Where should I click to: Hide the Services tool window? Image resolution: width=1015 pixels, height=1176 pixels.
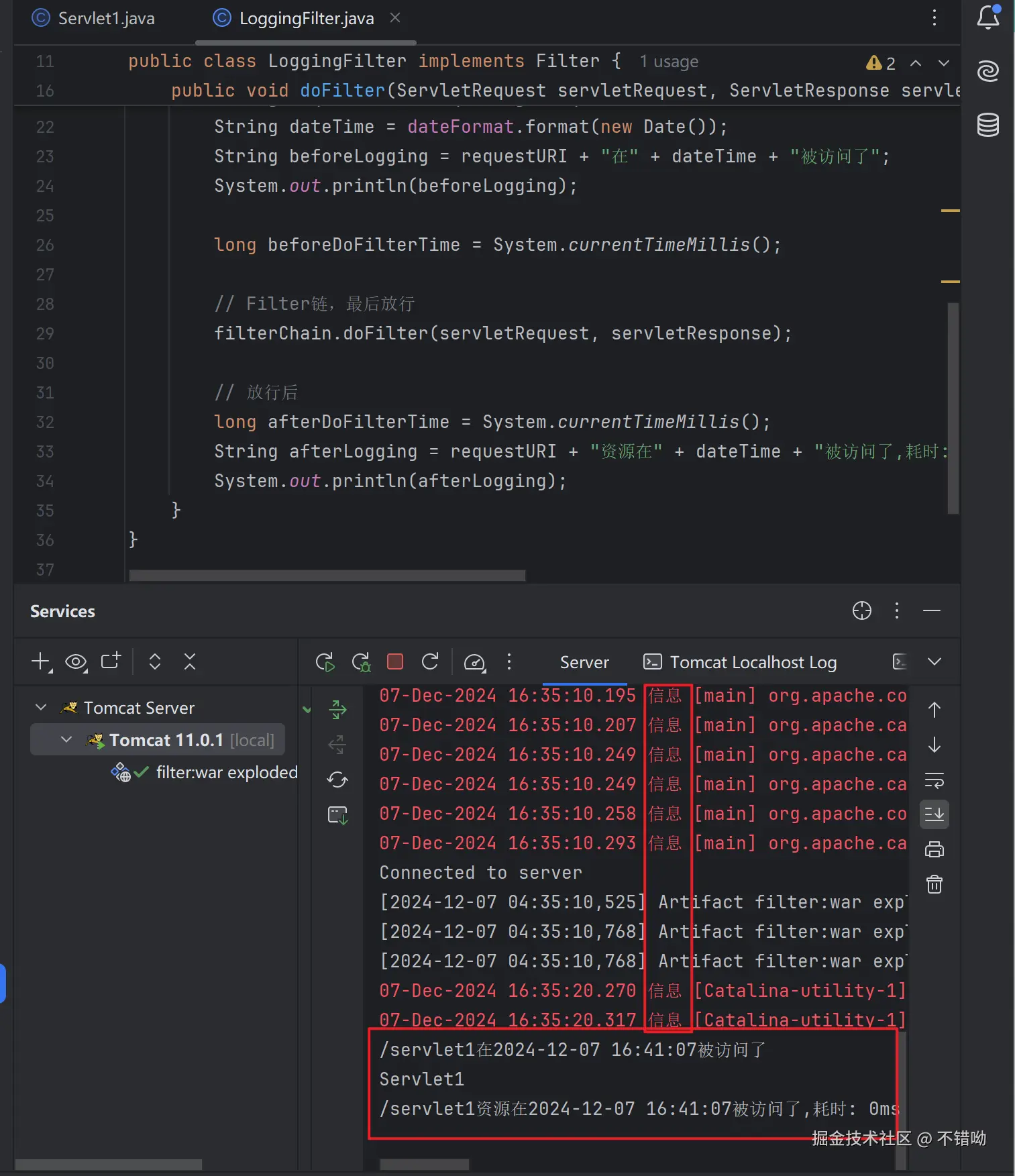932,610
